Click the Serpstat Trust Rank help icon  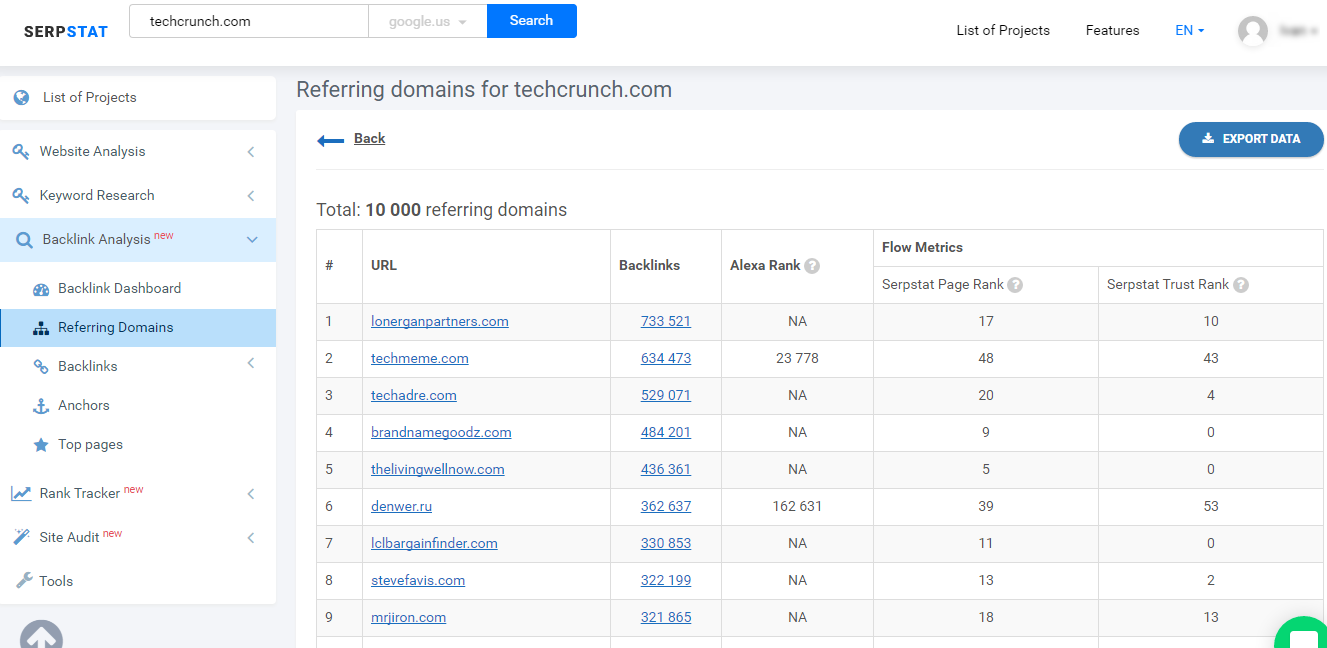1241,285
